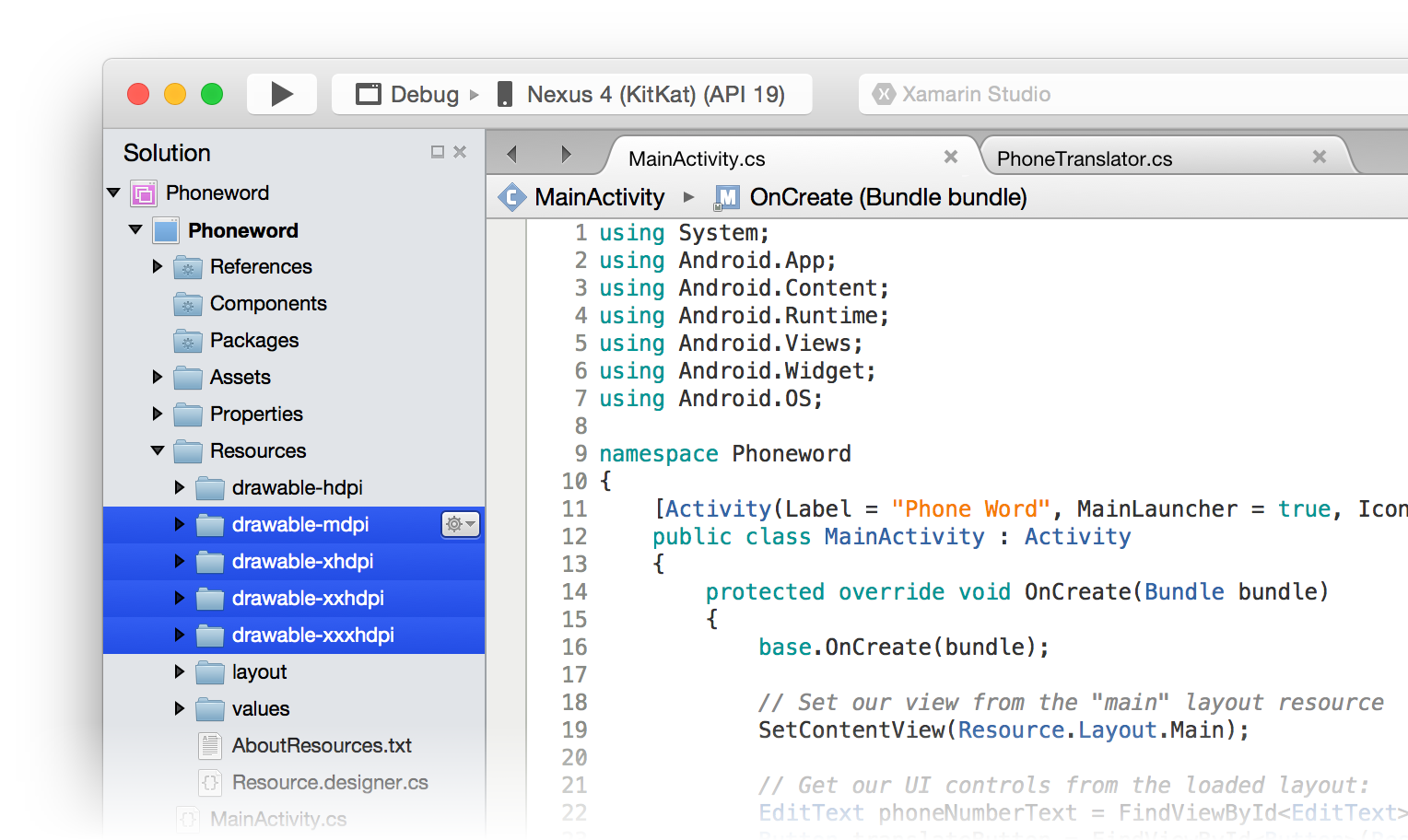Viewport: 1408px width, 840px height.
Task: Navigate forward with the right arrow
Action: 566,155
